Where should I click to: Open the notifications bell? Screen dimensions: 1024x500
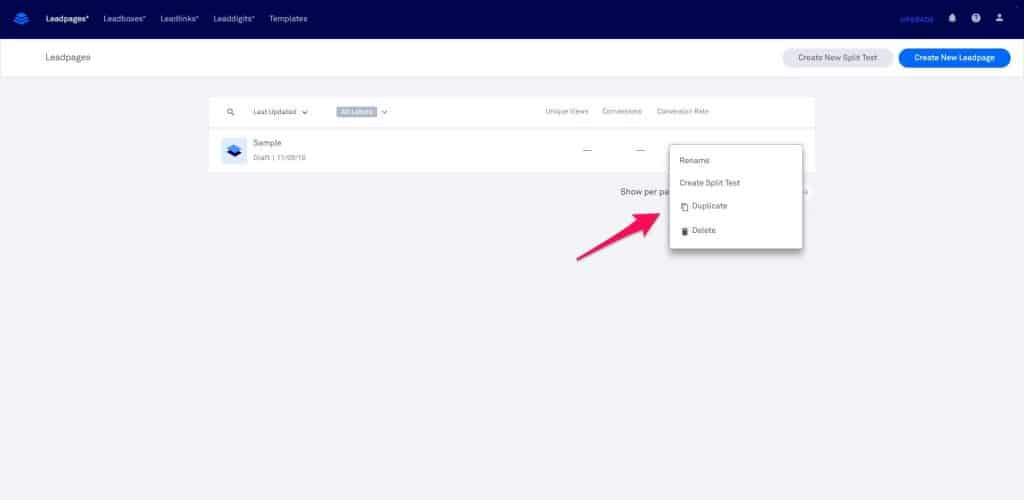[x=952, y=18]
